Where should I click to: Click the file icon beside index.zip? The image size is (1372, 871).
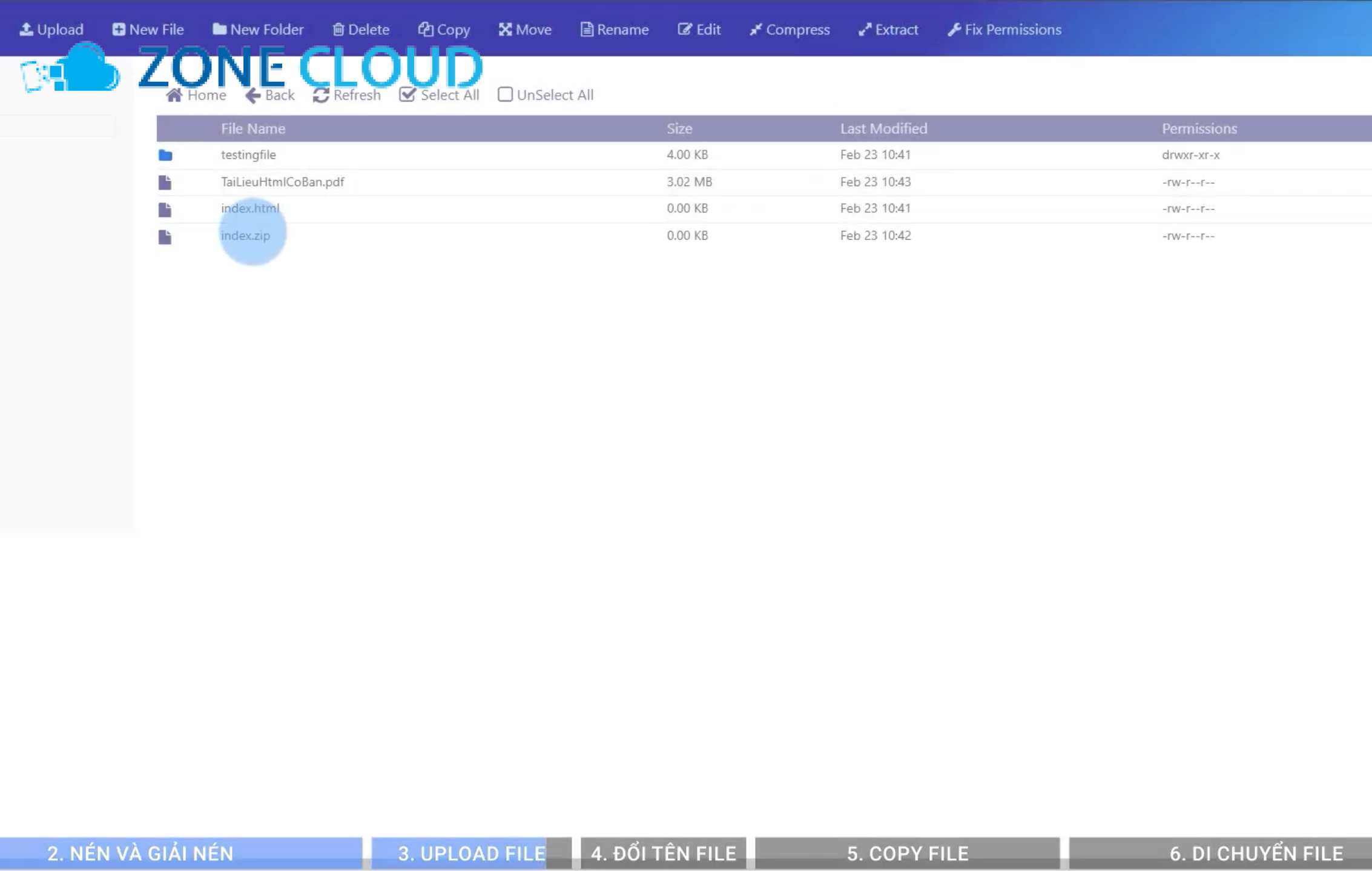165,237
